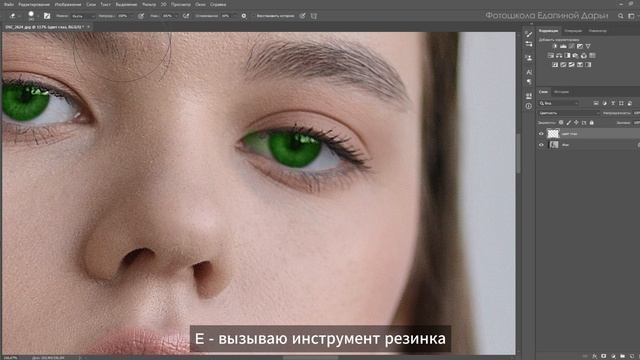Screen dimensions: 640x360
Task: Open the layer blend mode dropdown
Action: [569, 113]
